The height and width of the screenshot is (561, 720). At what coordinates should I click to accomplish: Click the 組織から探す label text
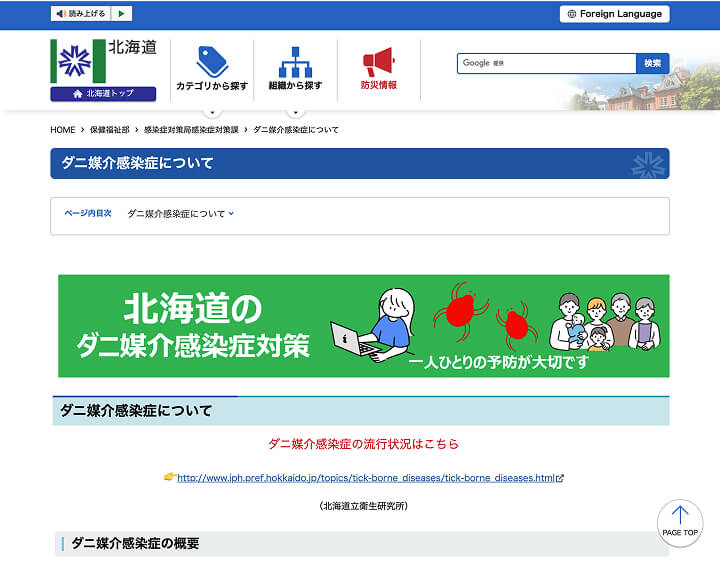295,85
